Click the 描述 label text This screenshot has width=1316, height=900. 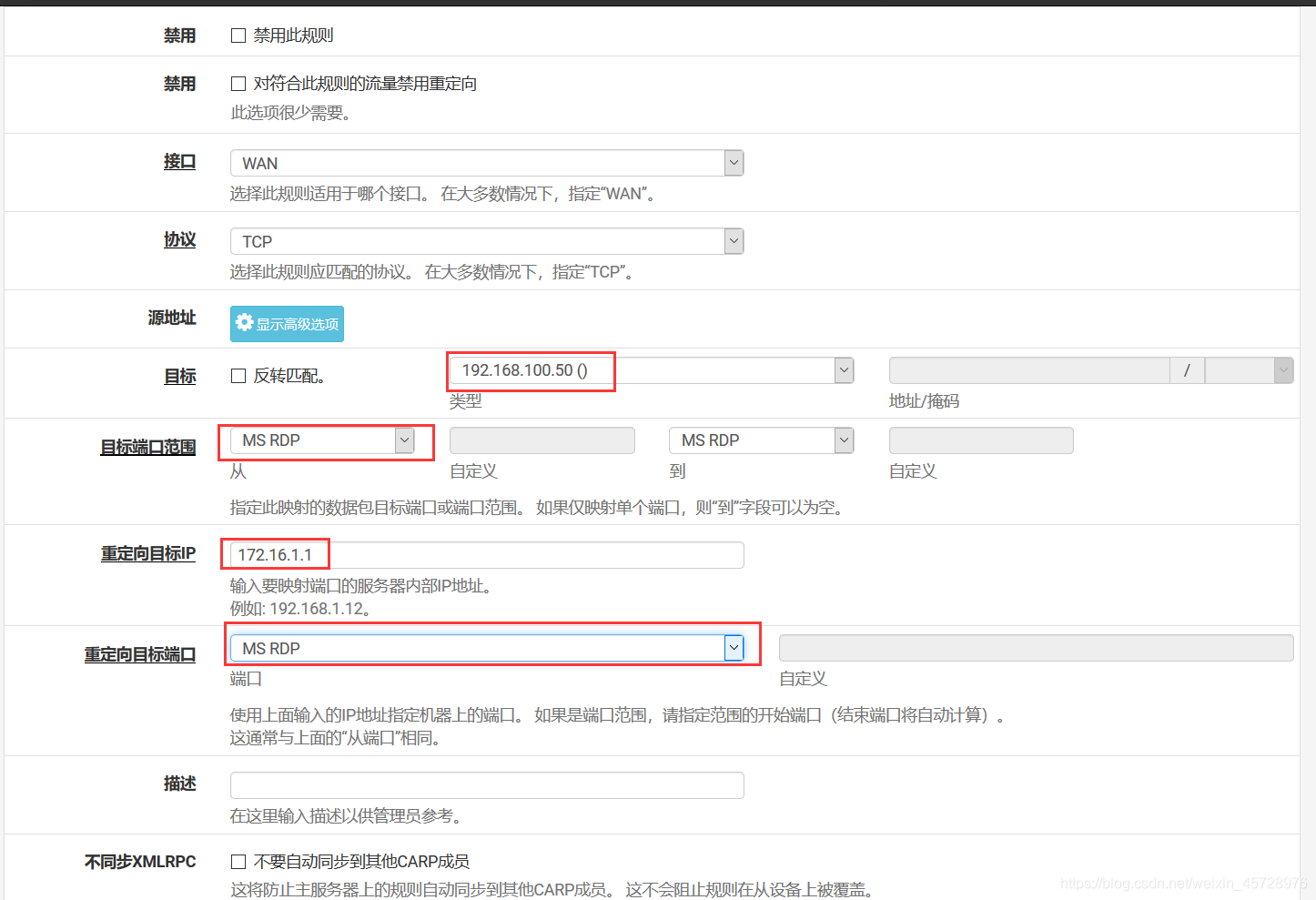[x=179, y=784]
